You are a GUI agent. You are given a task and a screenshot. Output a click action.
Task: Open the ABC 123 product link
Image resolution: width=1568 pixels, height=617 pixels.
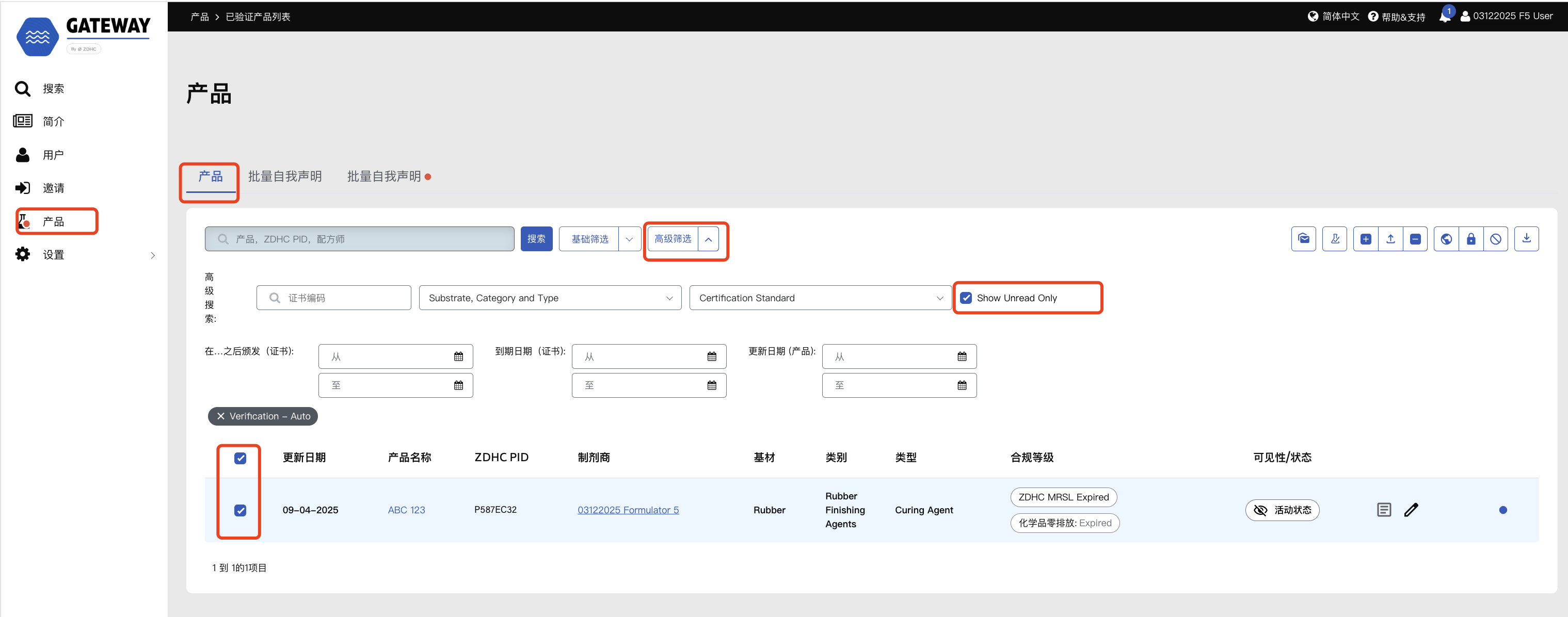click(x=407, y=510)
